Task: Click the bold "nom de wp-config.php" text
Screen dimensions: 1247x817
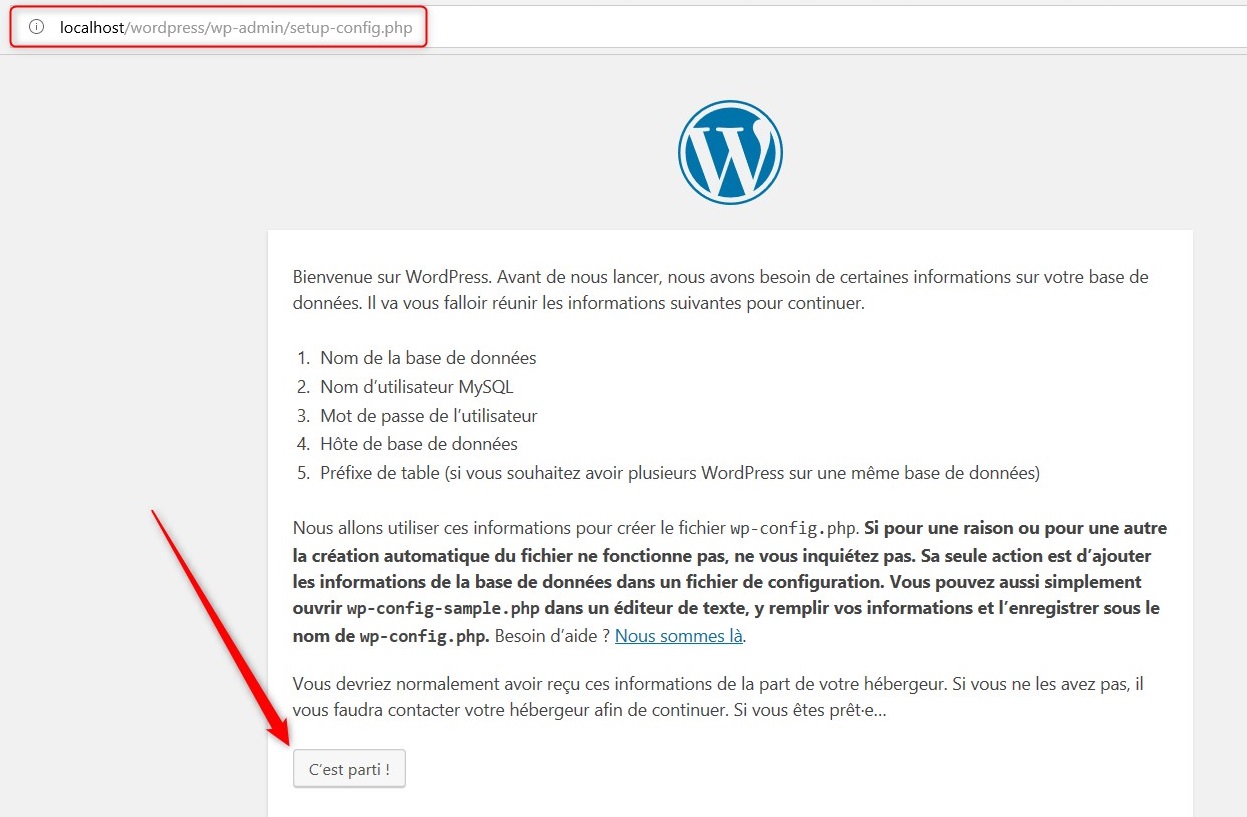Action: tap(390, 636)
